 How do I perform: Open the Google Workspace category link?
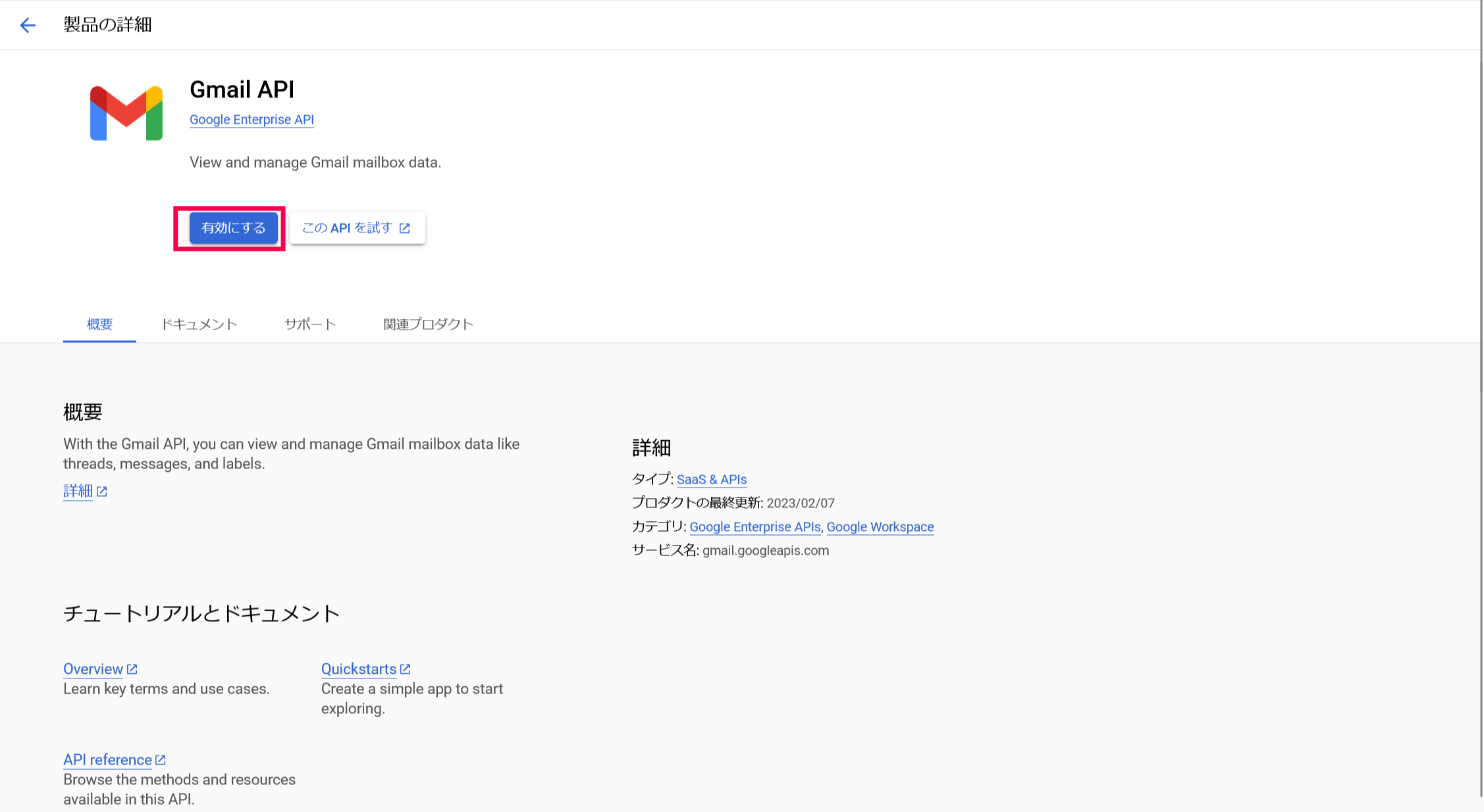(x=880, y=527)
